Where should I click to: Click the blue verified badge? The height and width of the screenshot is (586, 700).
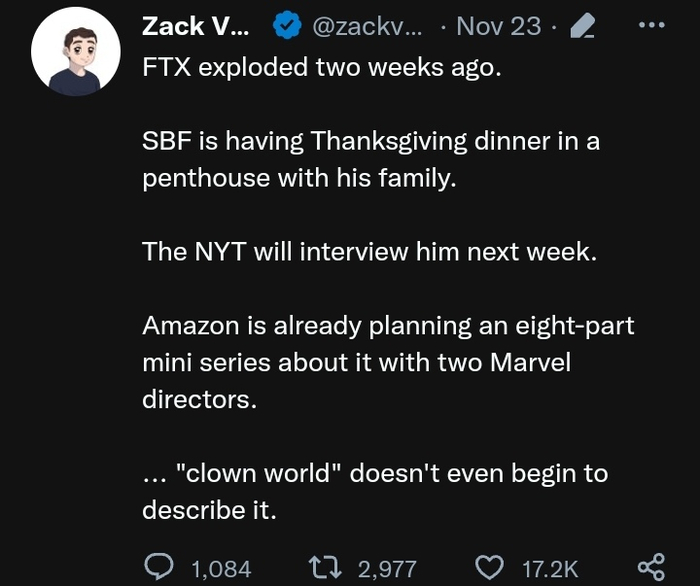288,28
